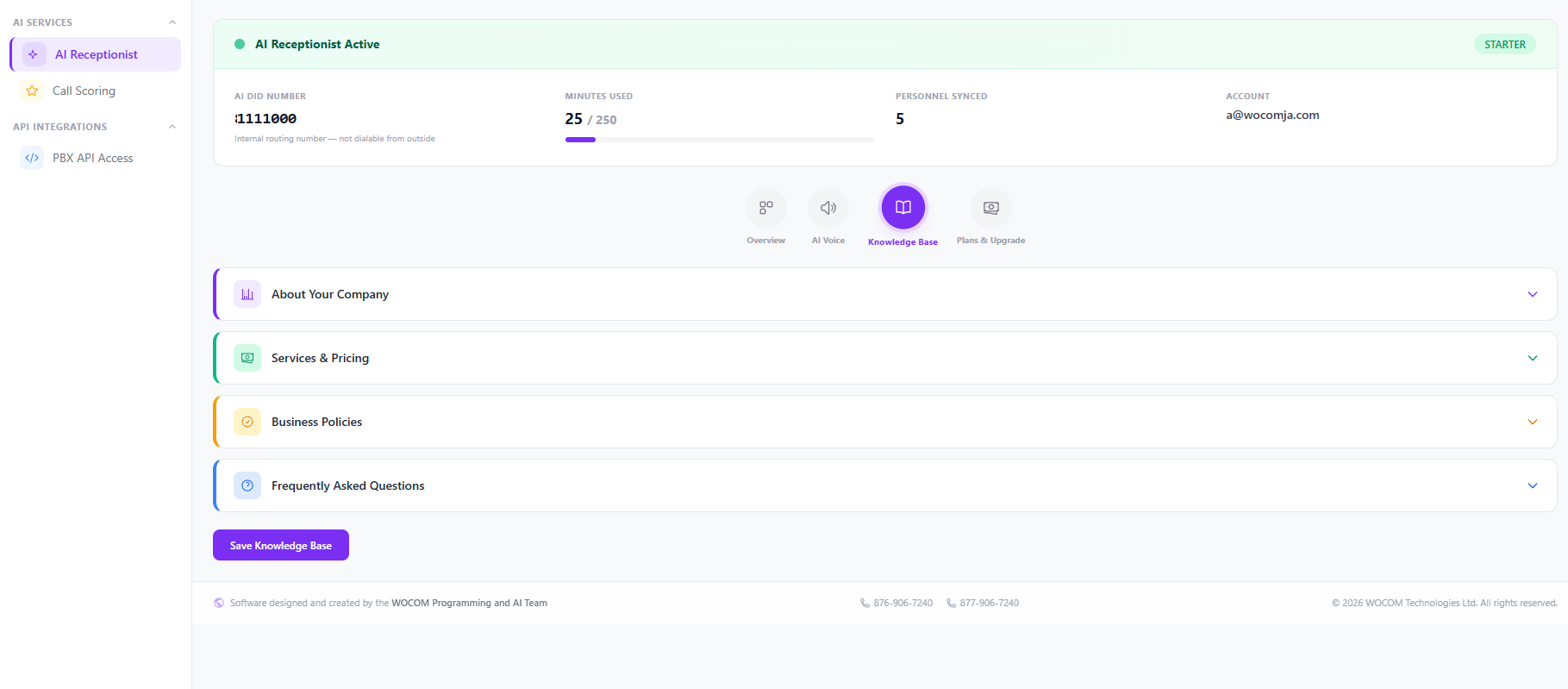Click the AI SERVICES section label
The width and height of the screenshot is (1568, 689).
[x=42, y=22]
